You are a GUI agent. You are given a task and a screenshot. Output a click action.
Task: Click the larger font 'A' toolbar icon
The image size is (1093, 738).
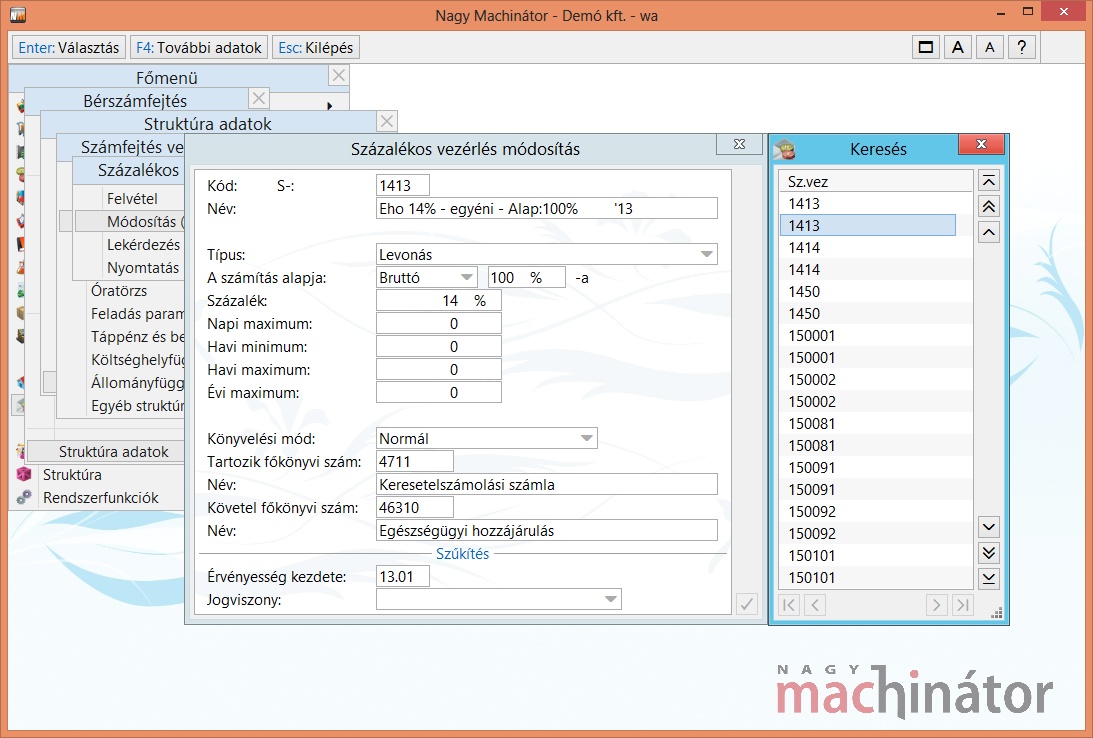(957, 47)
